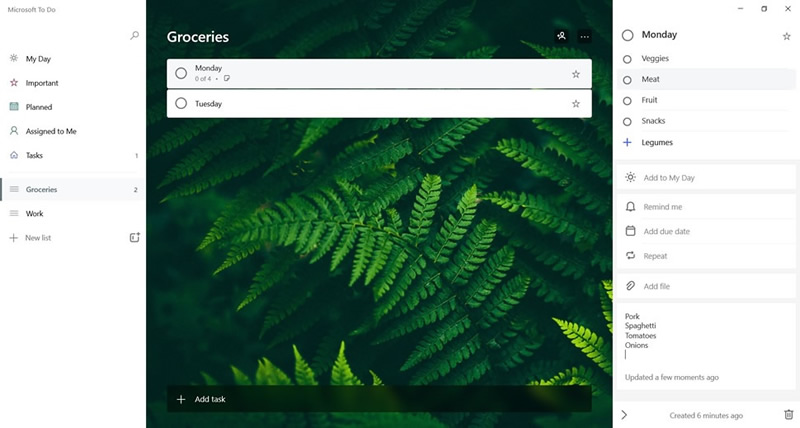Click the Veggies step text
The height and width of the screenshot is (428, 800).
click(x=655, y=58)
